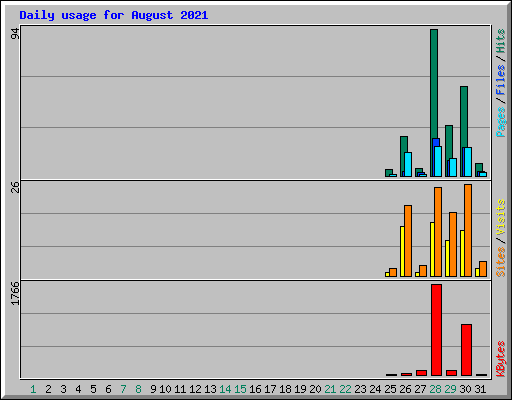
Task: Click day label 10 on the x-axis
Action: pos(165,389)
